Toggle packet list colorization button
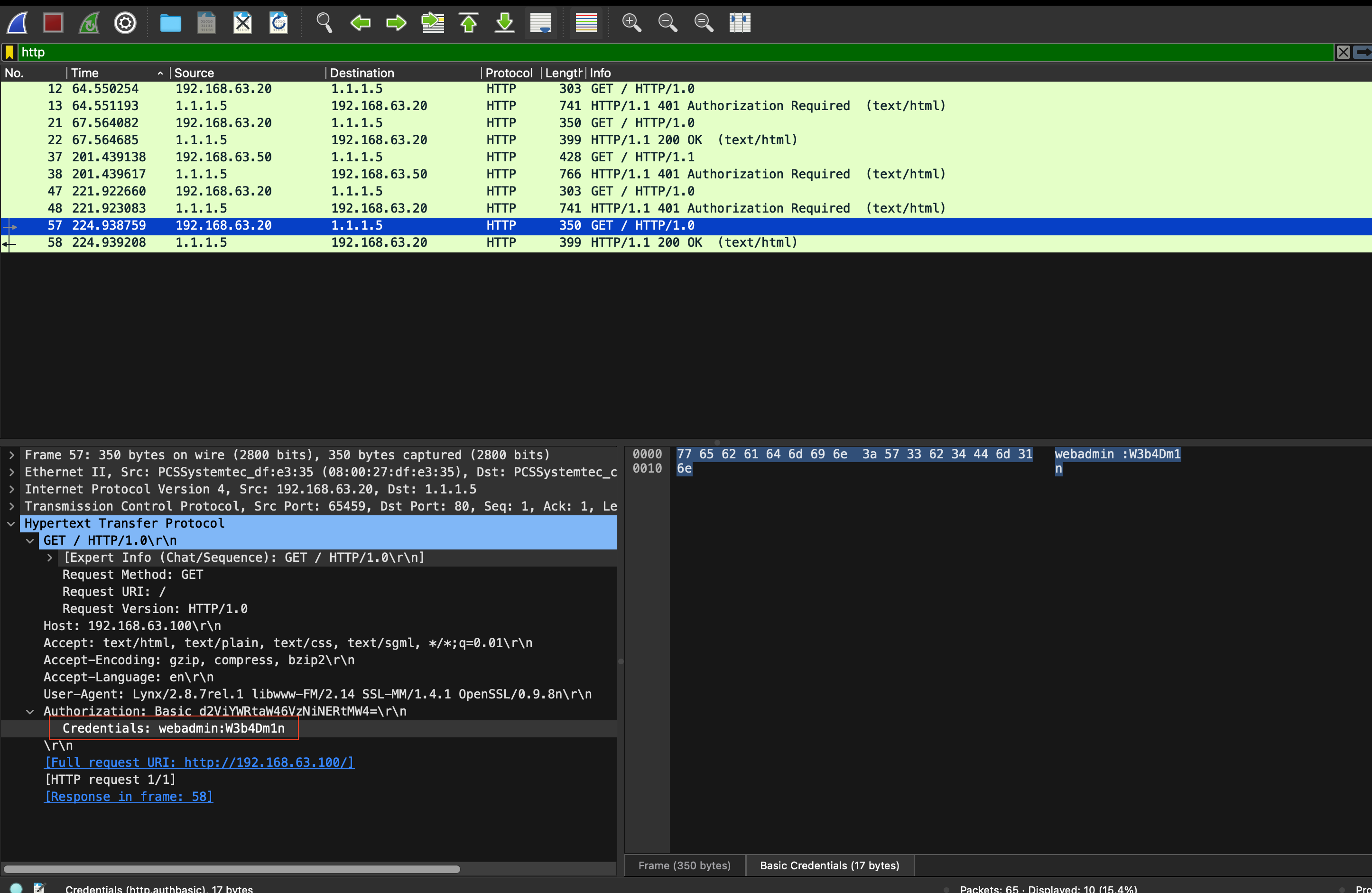This screenshot has height=893, width=1372. tap(586, 23)
